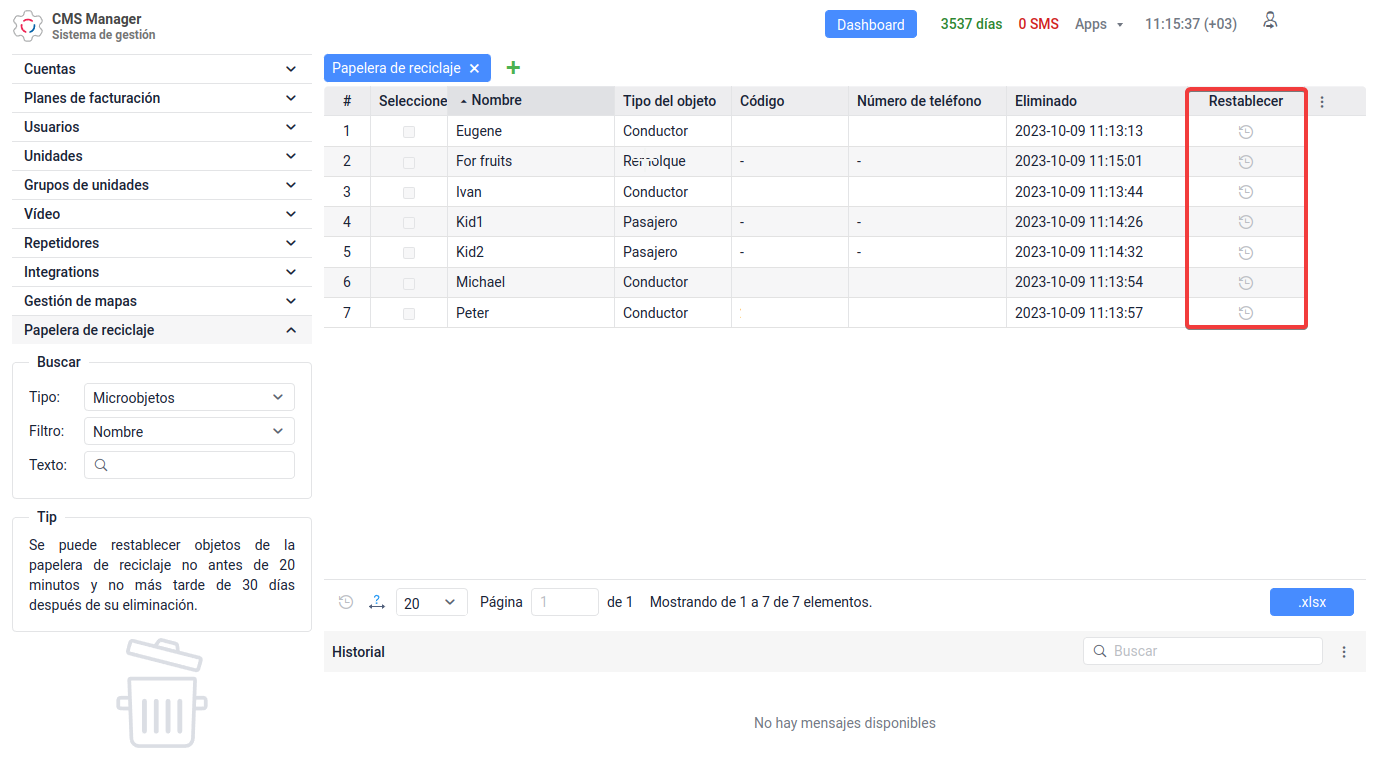Select the Eugene row checkbox
This screenshot has height=782, width=1375.
coord(409,132)
